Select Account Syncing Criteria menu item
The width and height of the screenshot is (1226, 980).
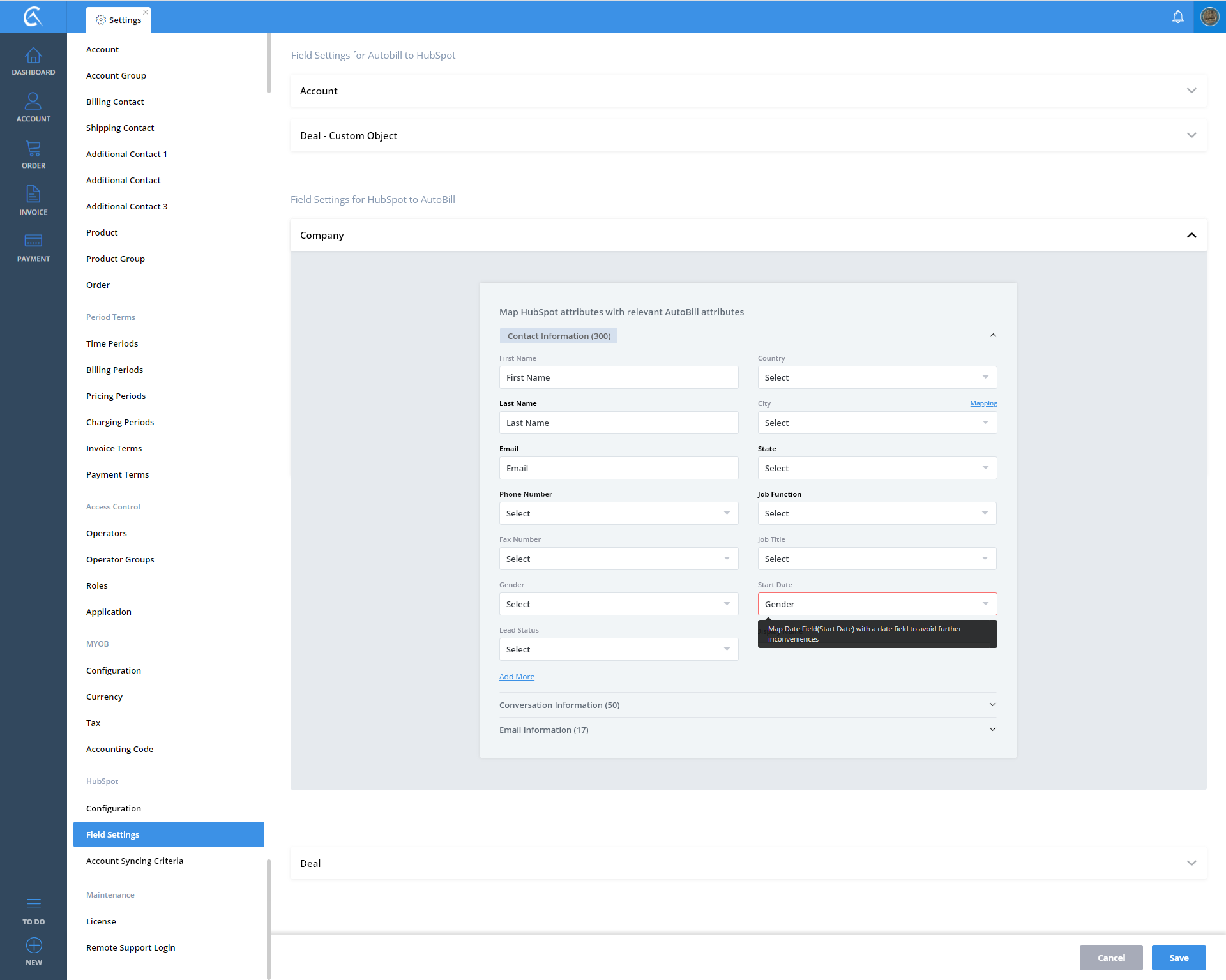coord(135,861)
